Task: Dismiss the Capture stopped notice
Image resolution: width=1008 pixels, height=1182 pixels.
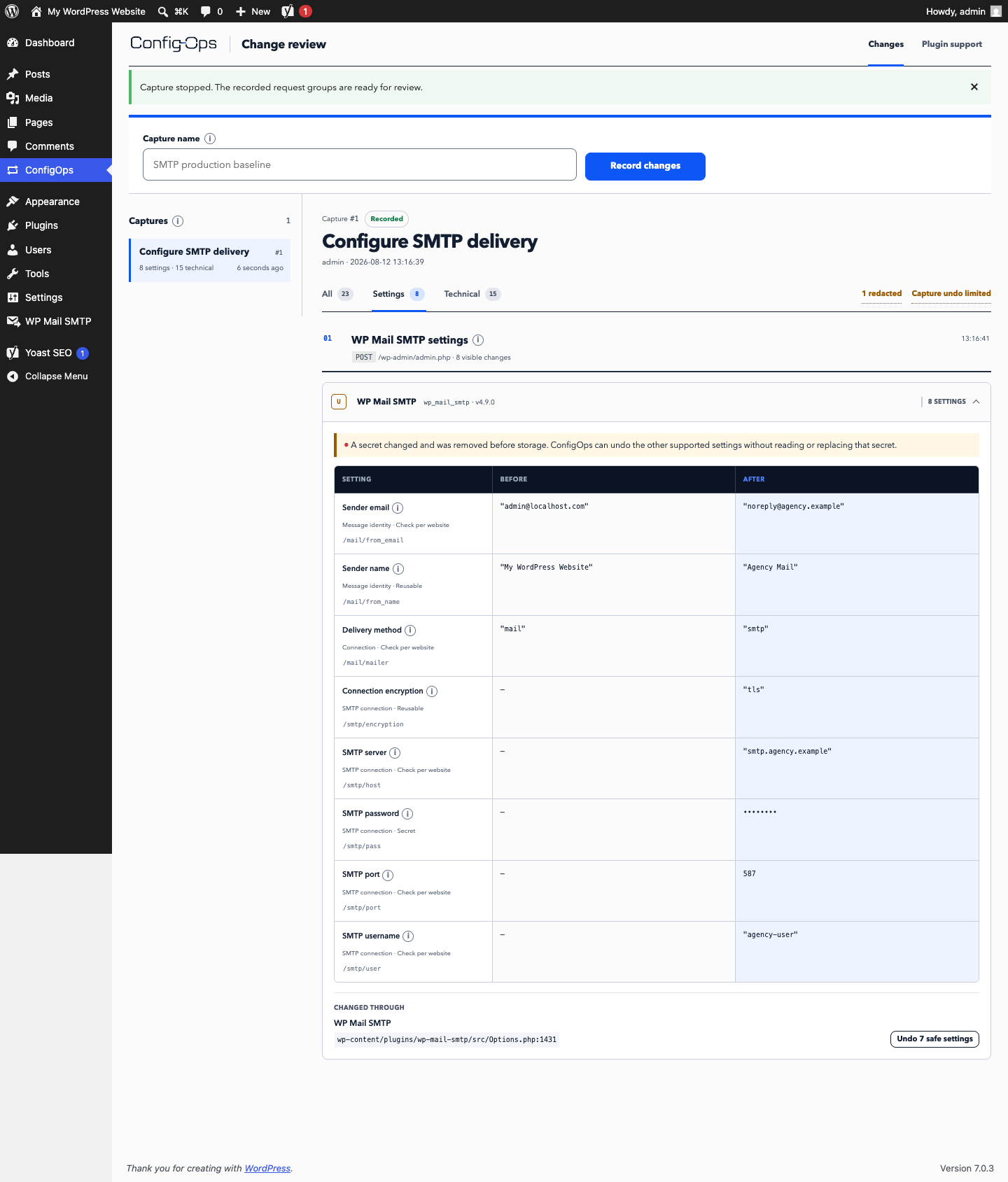Action: pyautogui.click(x=974, y=87)
